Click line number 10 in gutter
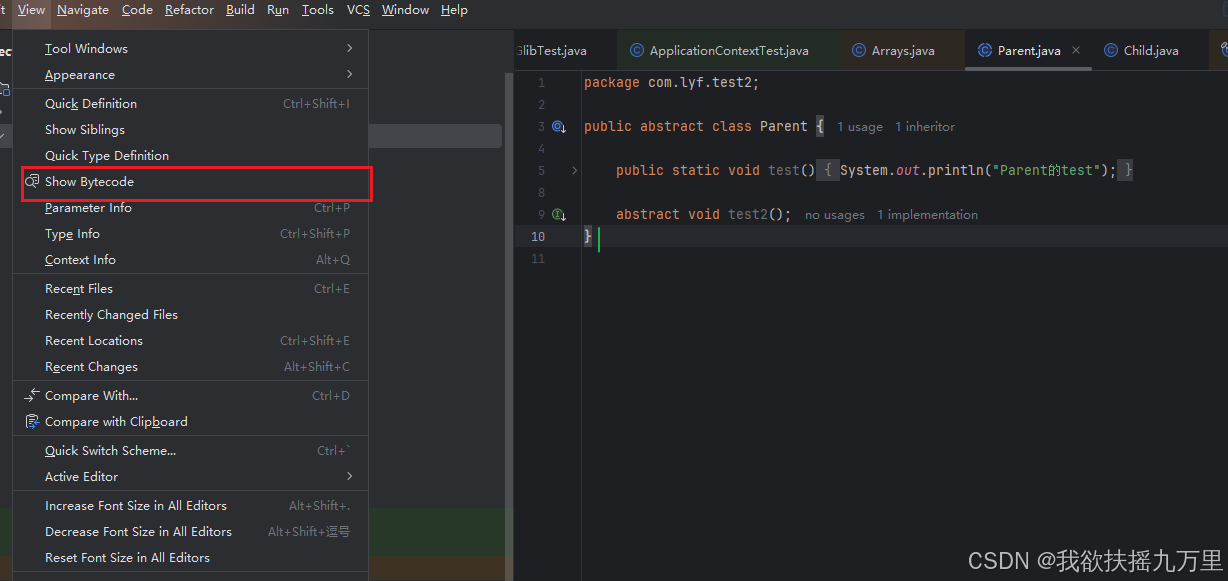The width and height of the screenshot is (1228, 581). 538,237
